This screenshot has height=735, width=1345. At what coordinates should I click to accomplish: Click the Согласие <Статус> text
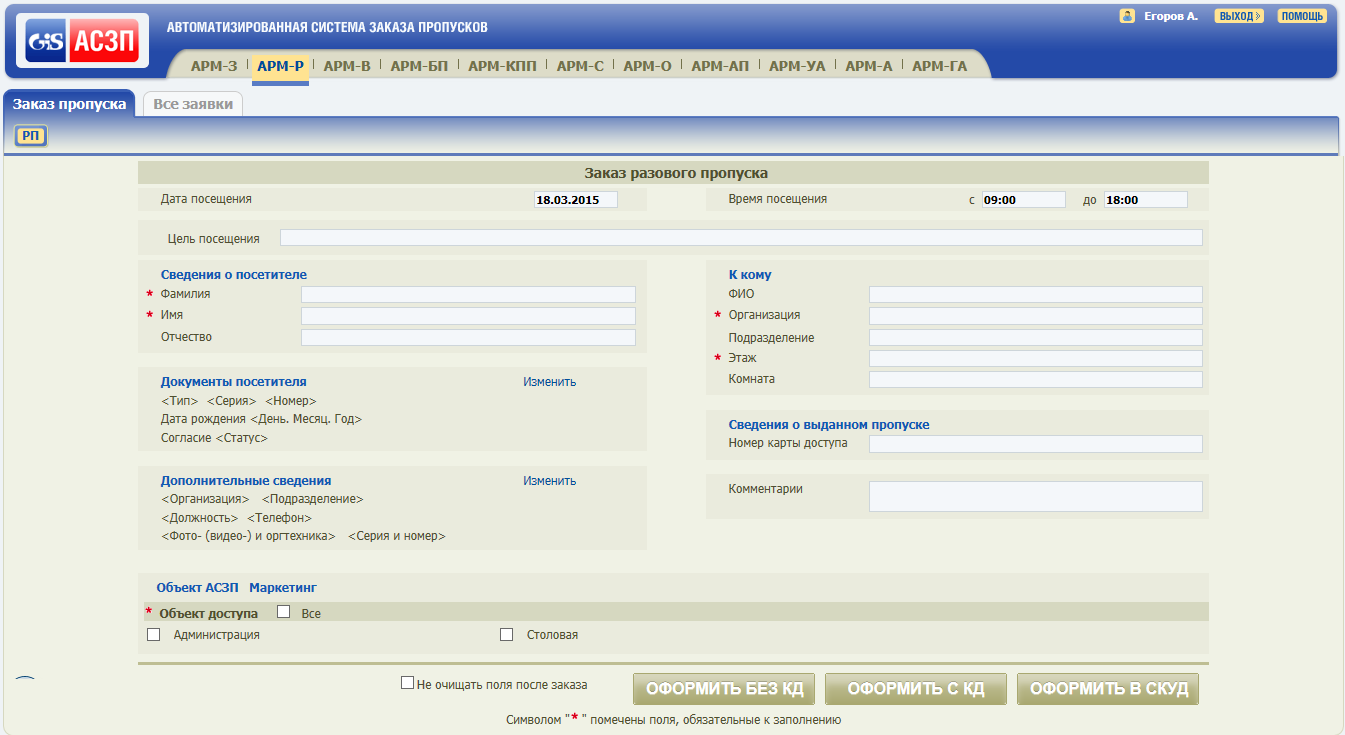click(x=214, y=438)
